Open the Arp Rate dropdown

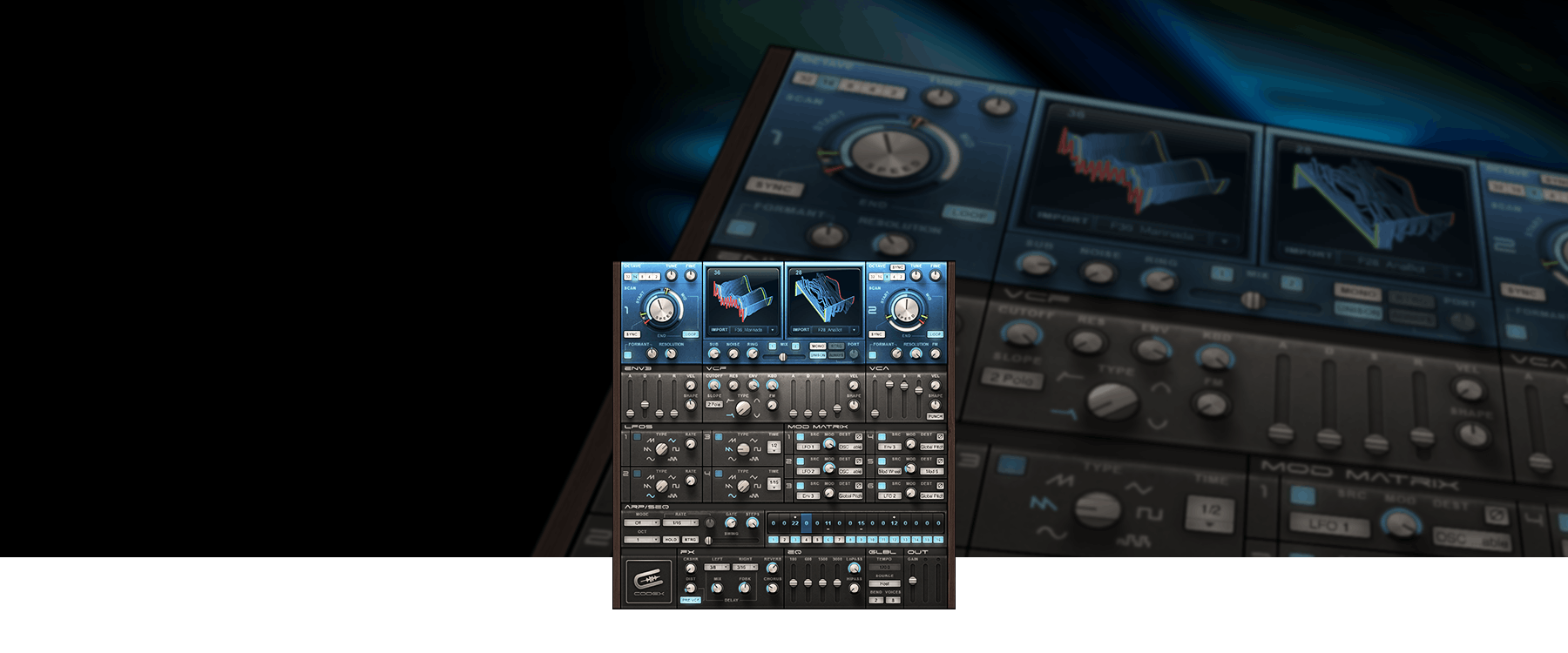(x=680, y=522)
